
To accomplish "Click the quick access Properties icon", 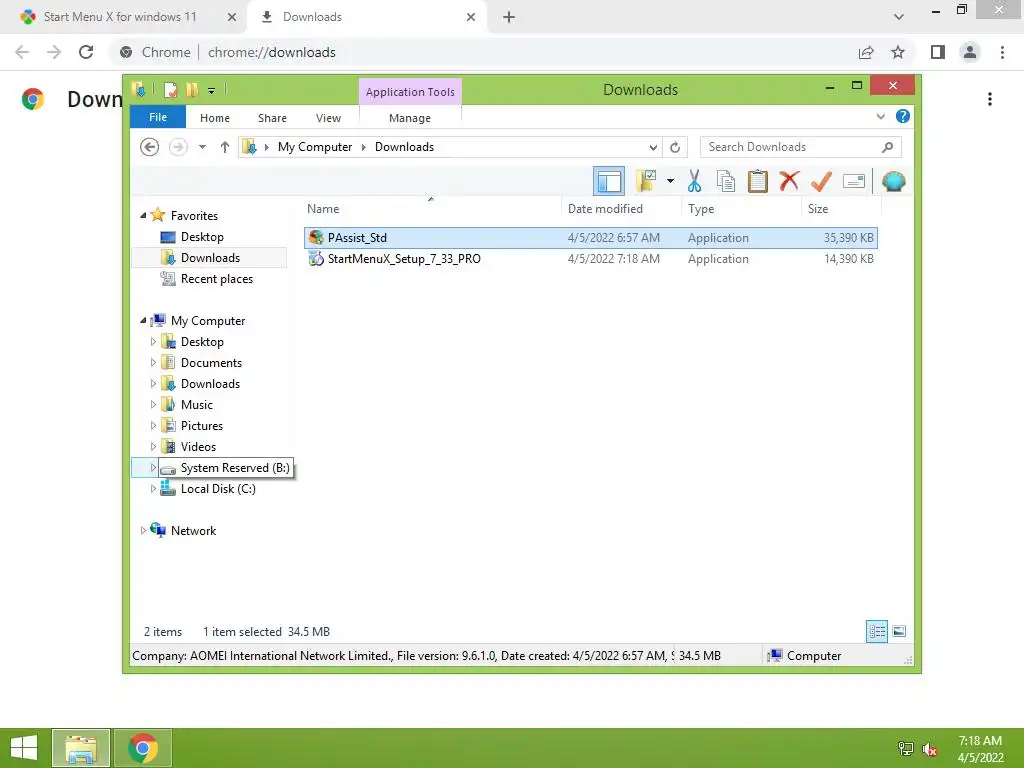I will tap(170, 90).
